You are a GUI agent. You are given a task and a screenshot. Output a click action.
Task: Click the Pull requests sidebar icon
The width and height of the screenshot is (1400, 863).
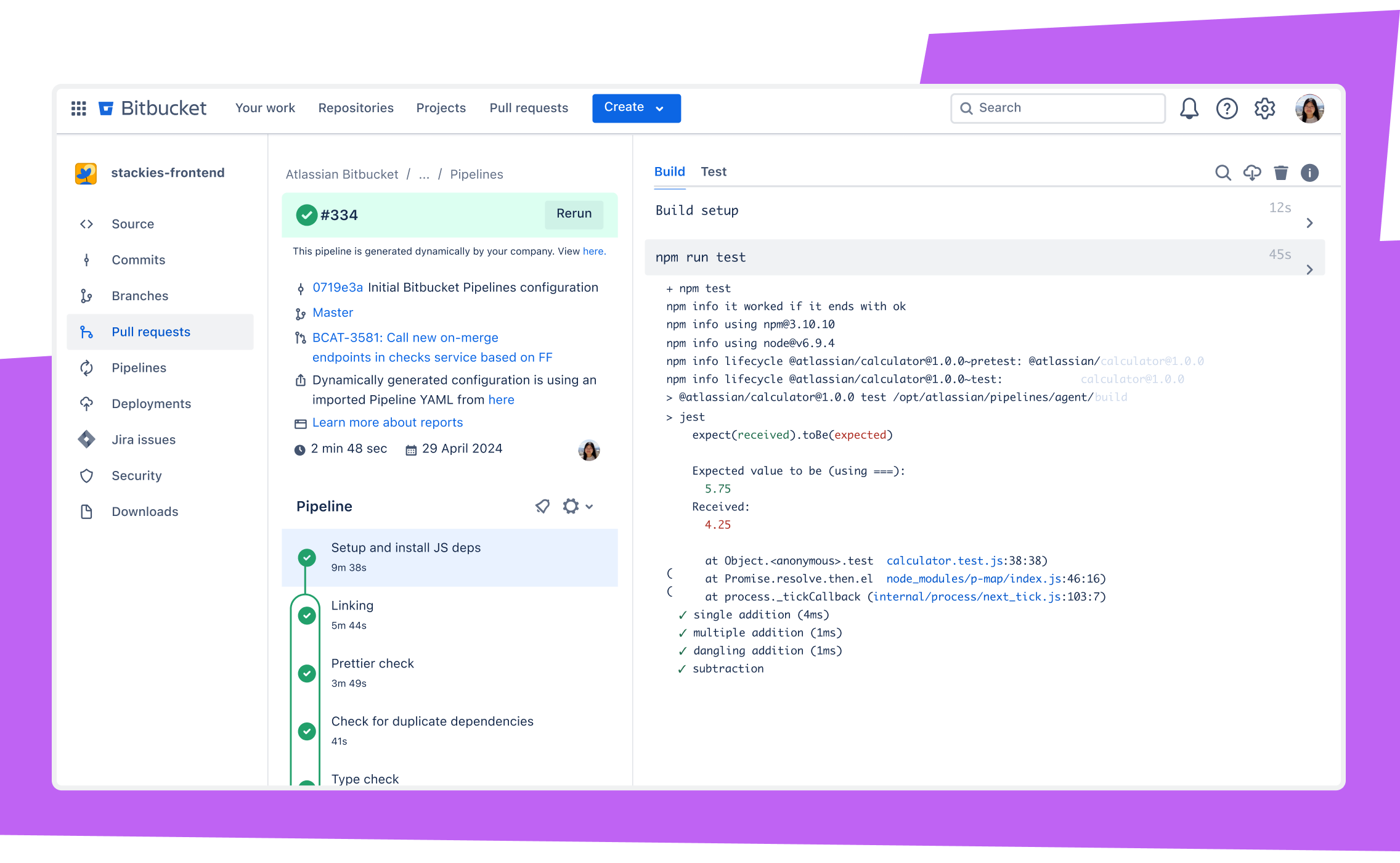coord(88,331)
